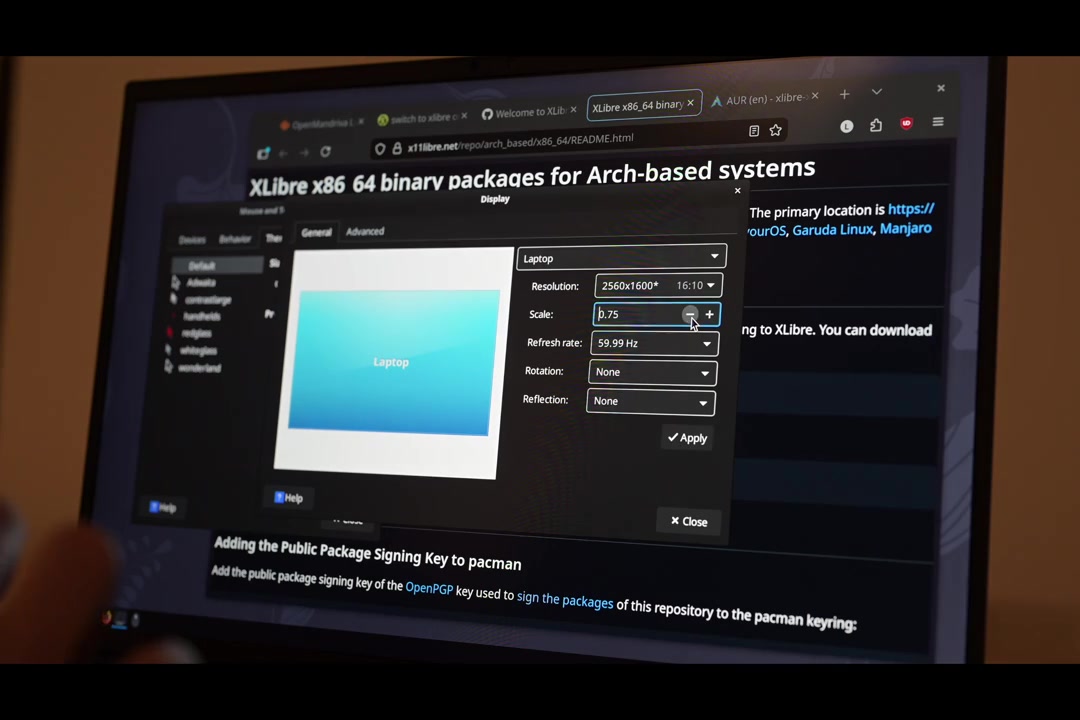
Task: Decrease the display scale with the minus button
Action: (x=689, y=314)
